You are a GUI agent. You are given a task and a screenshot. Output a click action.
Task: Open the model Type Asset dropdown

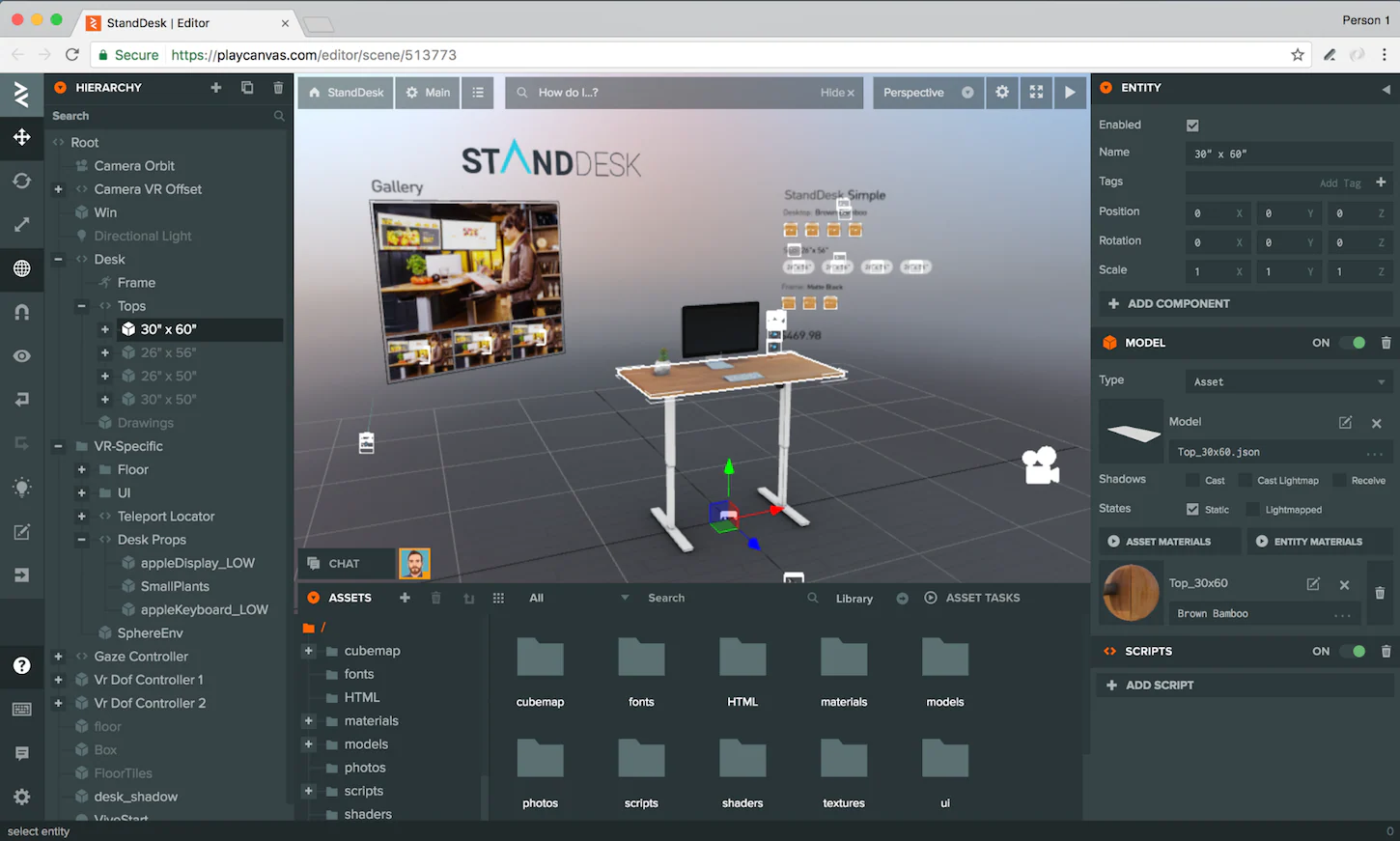point(1288,380)
